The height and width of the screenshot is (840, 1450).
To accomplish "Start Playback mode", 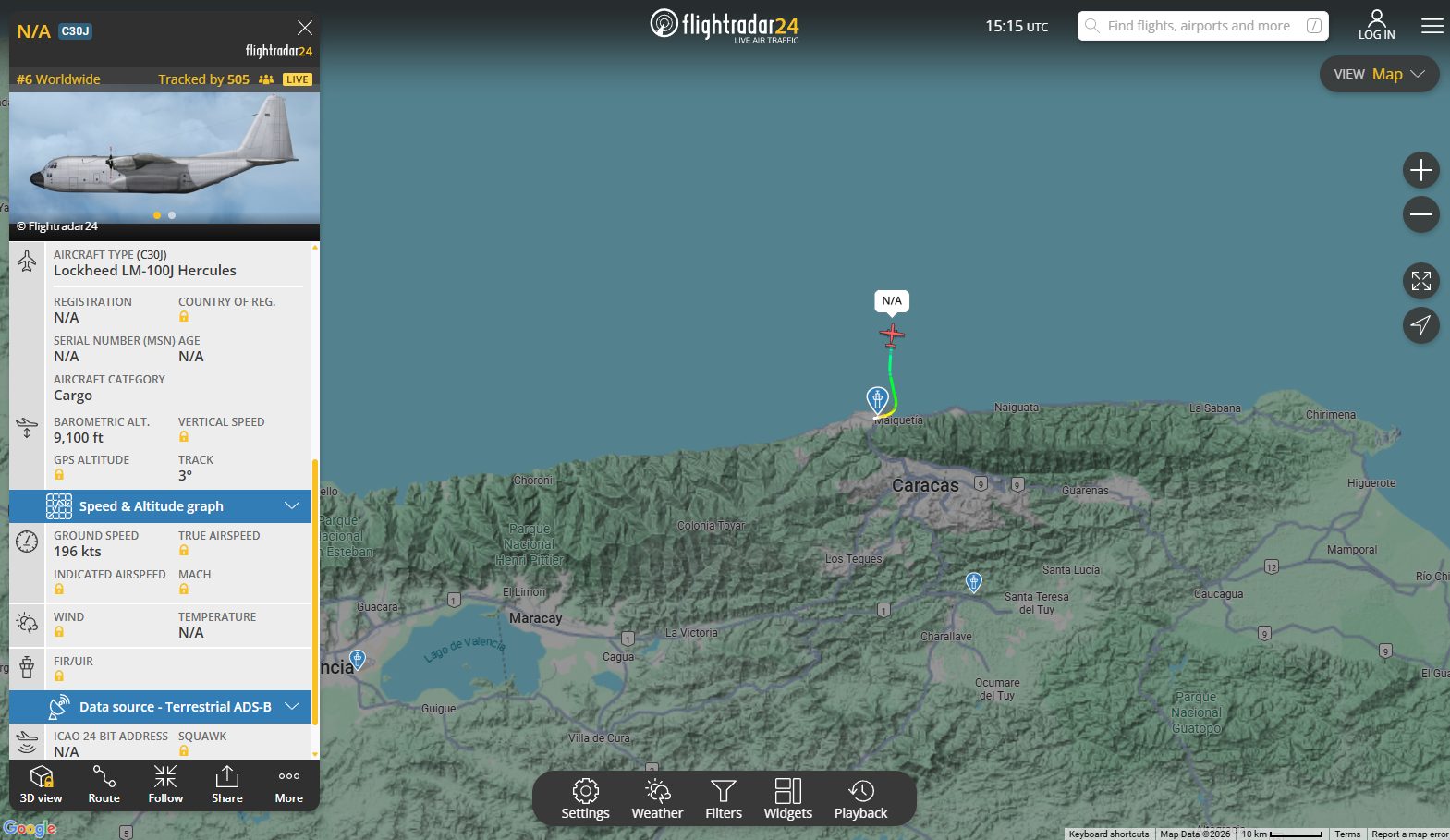I will (x=860, y=798).
